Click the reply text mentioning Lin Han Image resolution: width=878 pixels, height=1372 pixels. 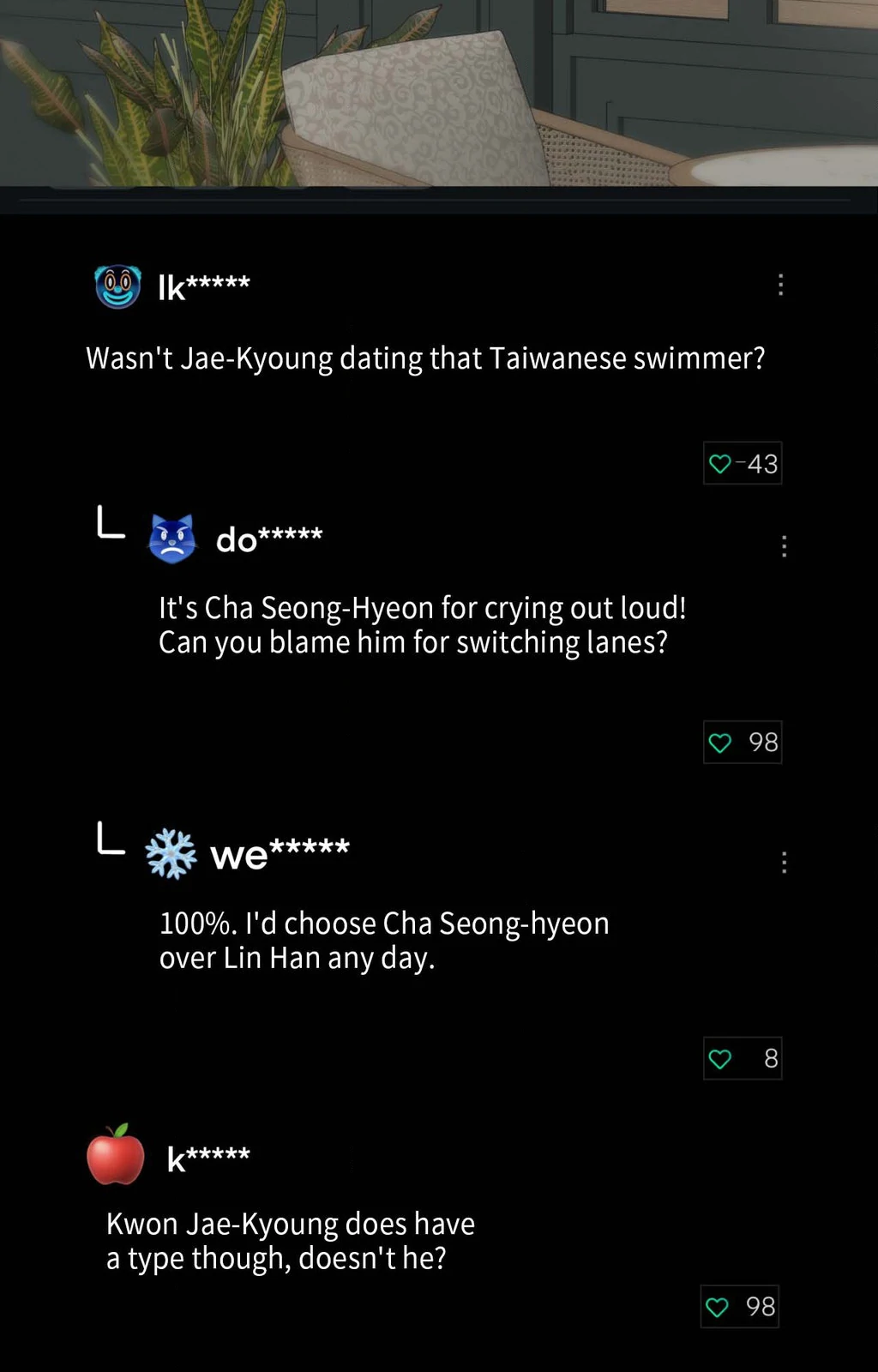click(384, 940)
